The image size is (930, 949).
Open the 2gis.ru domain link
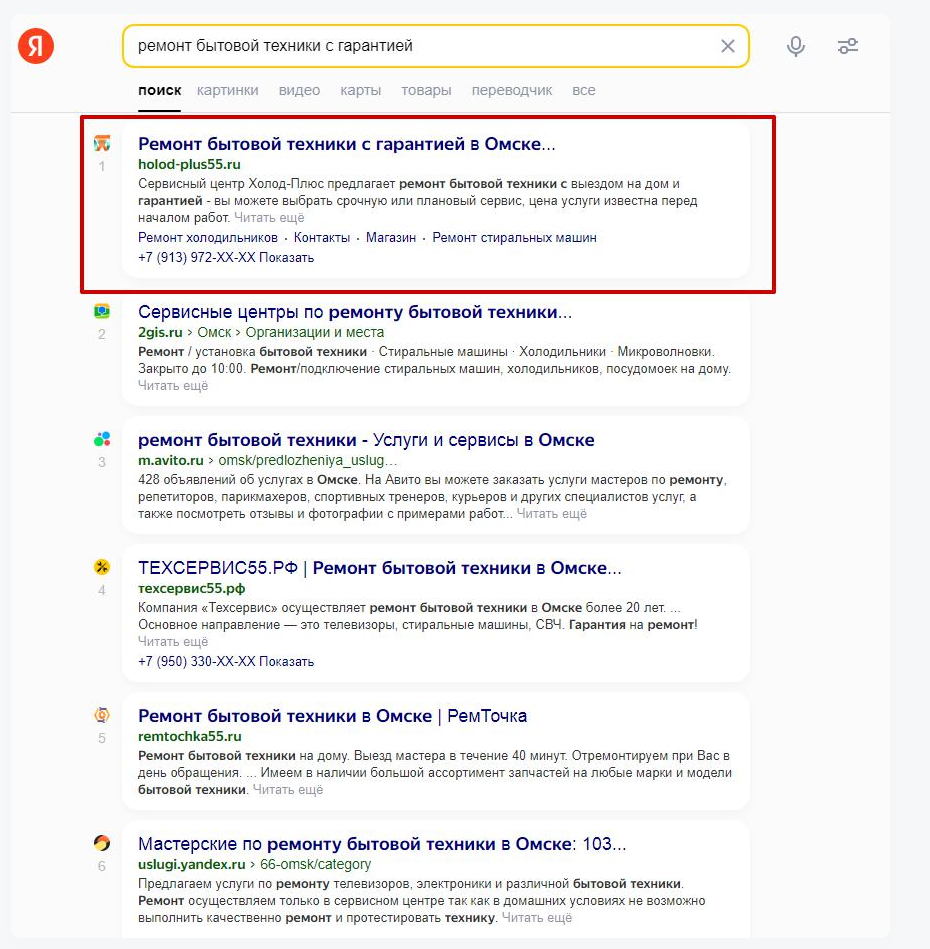pos(160,332)
